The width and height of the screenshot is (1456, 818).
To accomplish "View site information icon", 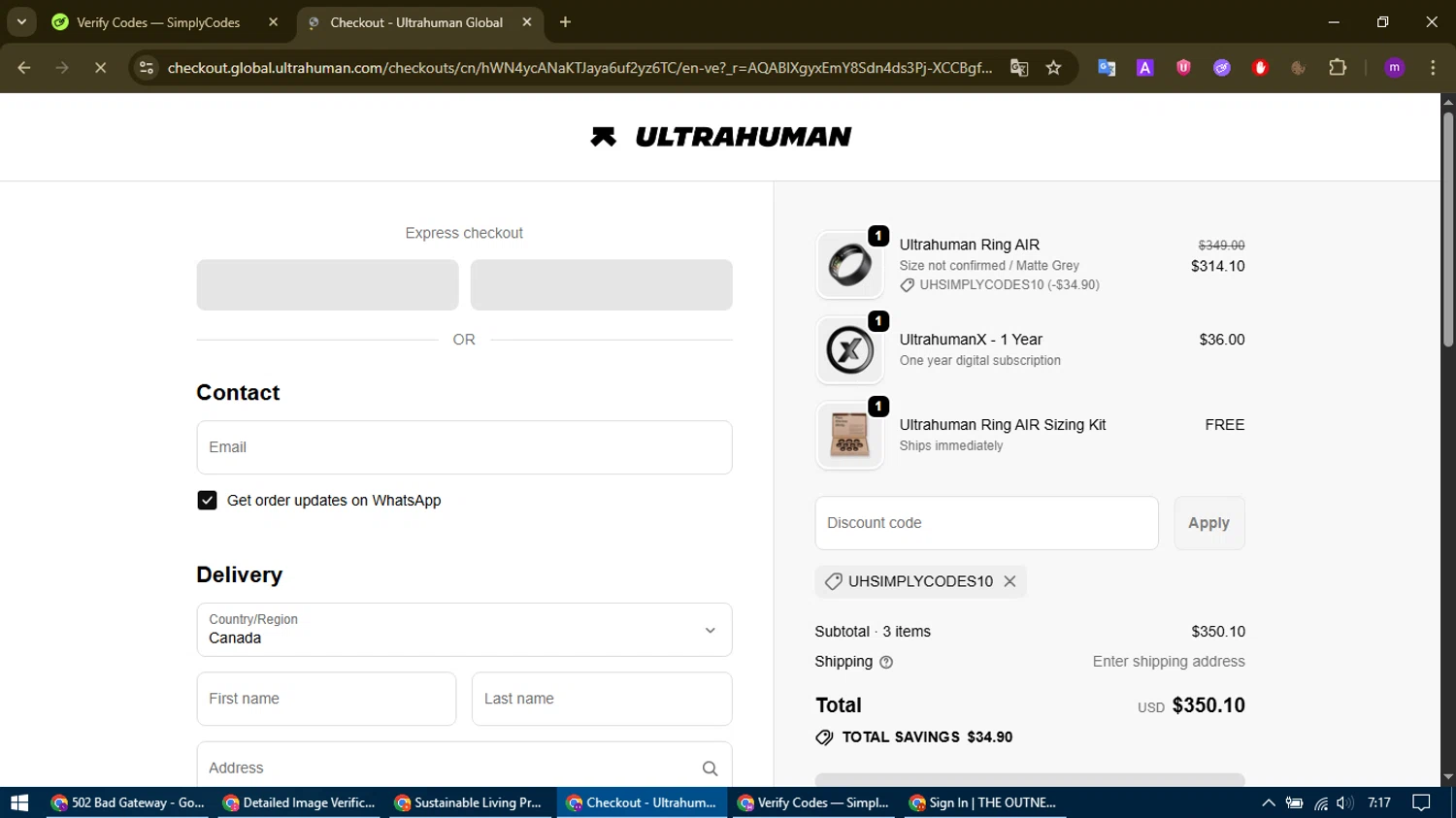I will 147,68.
